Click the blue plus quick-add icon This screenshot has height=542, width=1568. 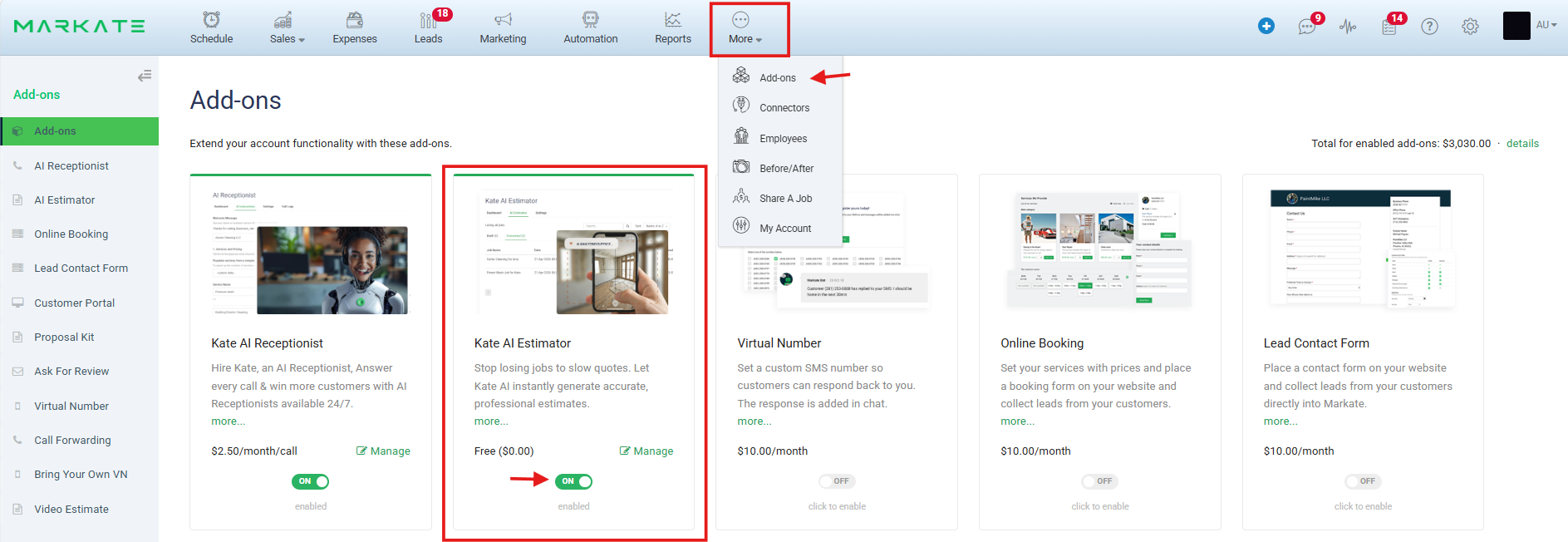[x=1266, y=26]
